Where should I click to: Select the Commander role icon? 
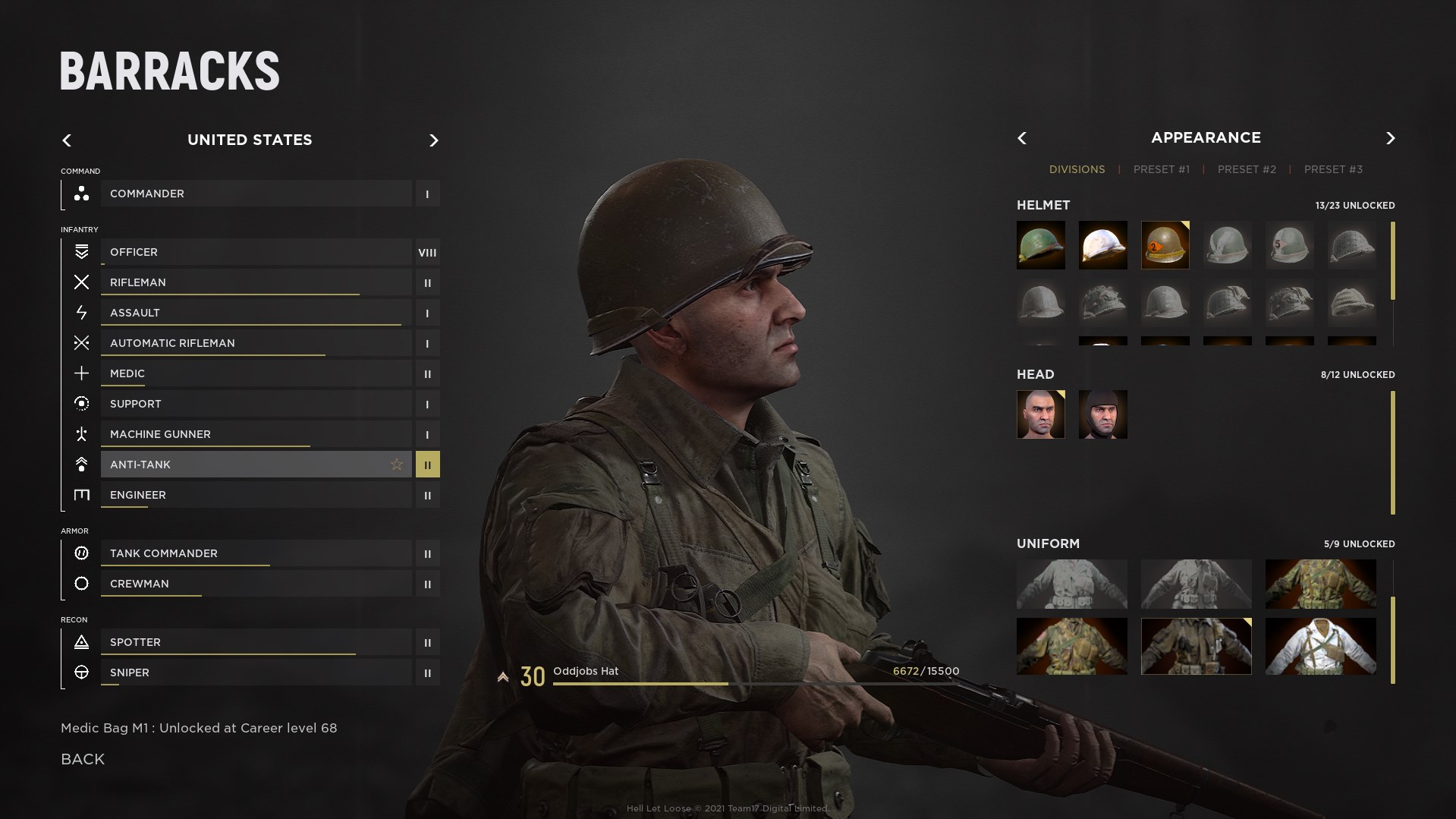click(81, 194)
